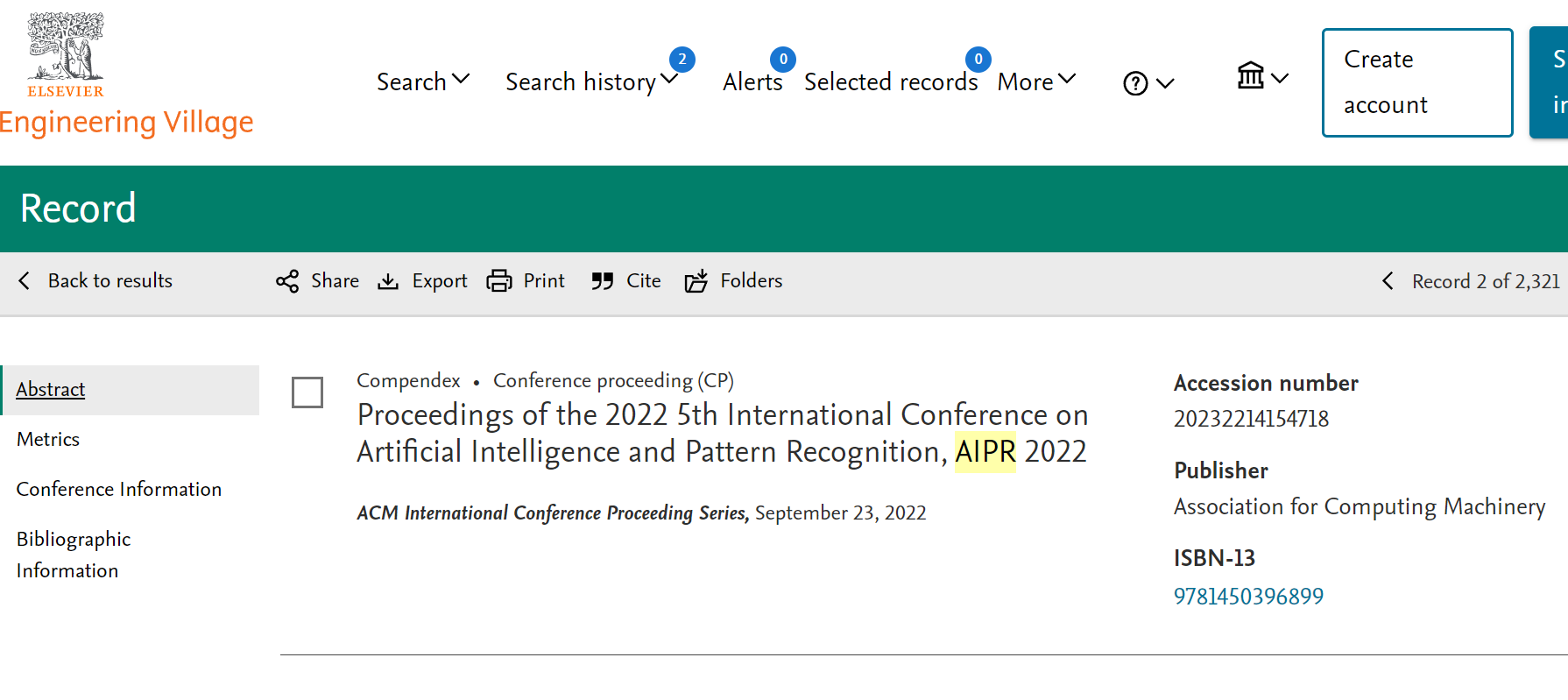
Task: Open Selected records
Action: [x=891, y=81]
